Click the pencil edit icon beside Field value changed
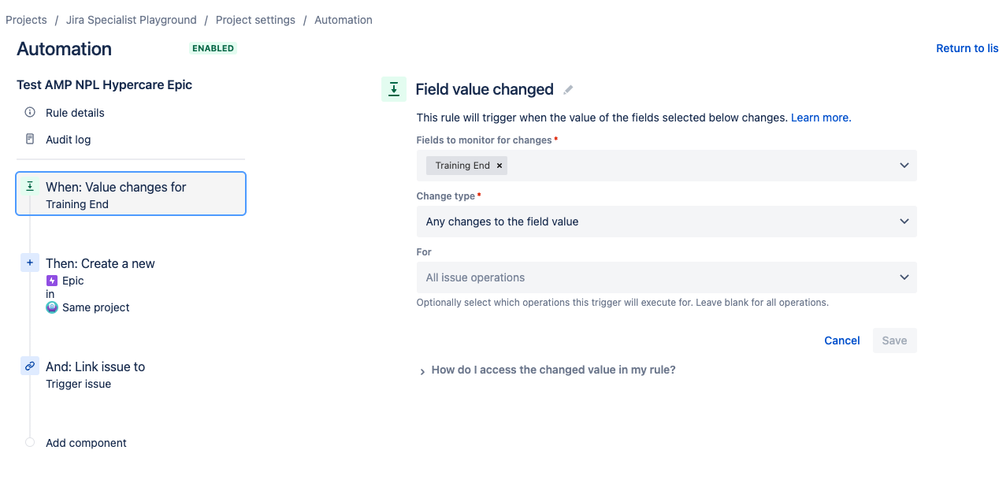 coord(568,90)
